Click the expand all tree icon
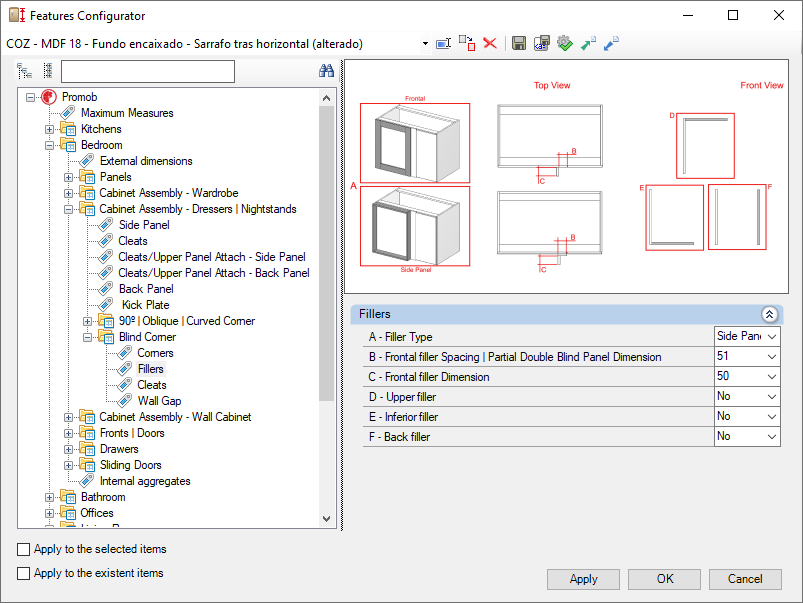This screenshot has height=603, width=803. (24, 71)
